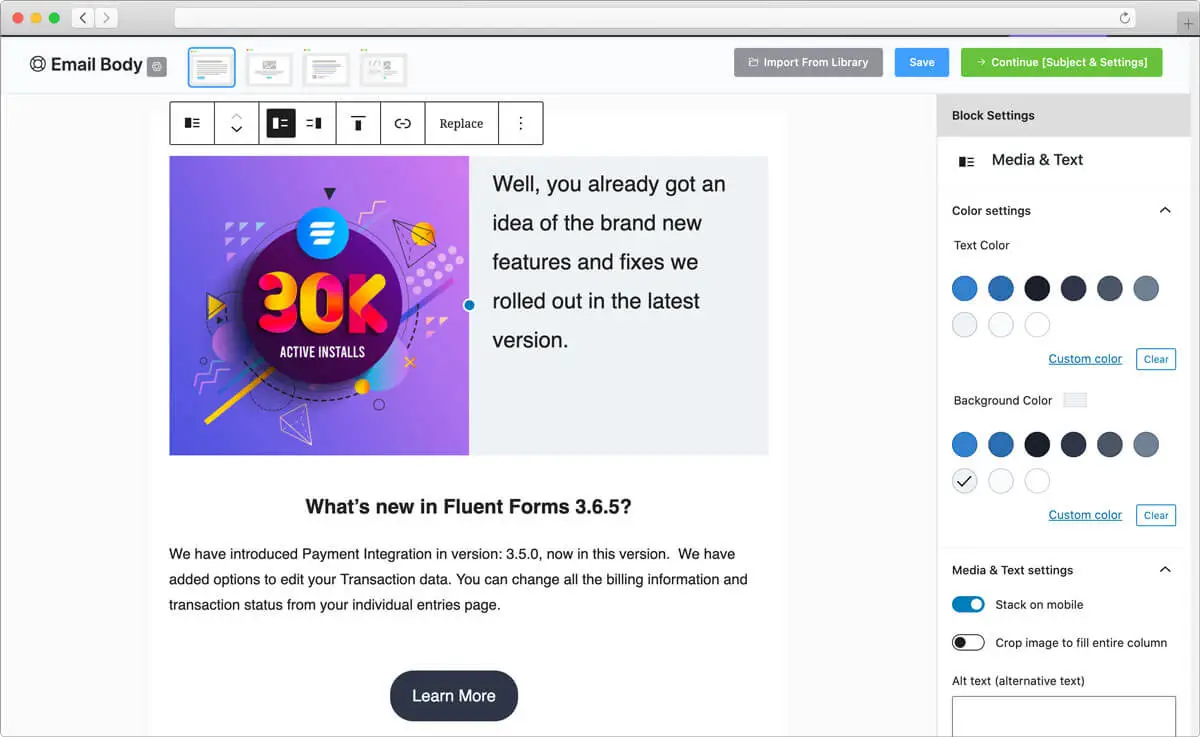Disable the 'Stack on mobile' toggle

968,604
